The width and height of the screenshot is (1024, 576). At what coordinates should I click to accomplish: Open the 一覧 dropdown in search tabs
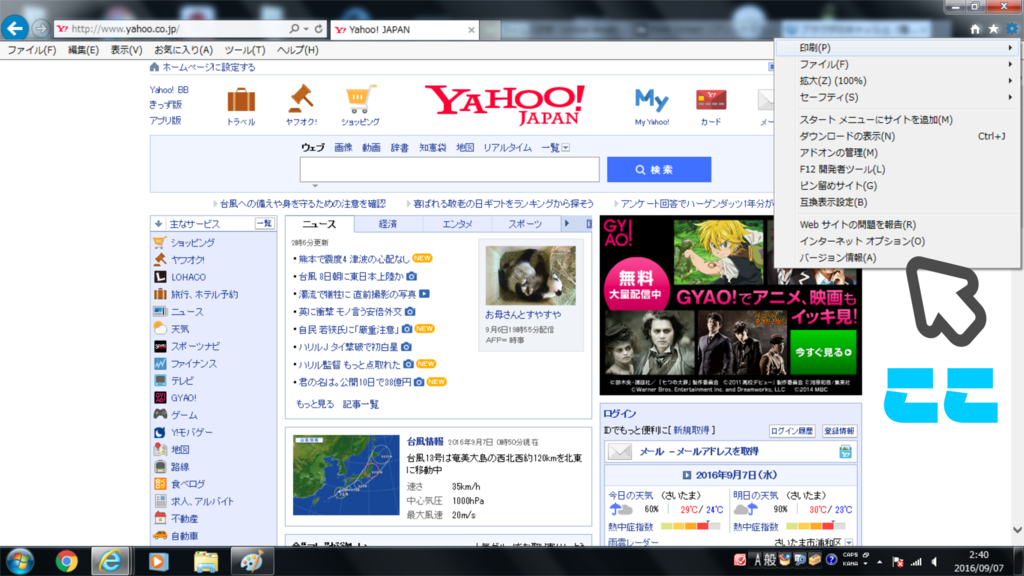coord(566,148)
